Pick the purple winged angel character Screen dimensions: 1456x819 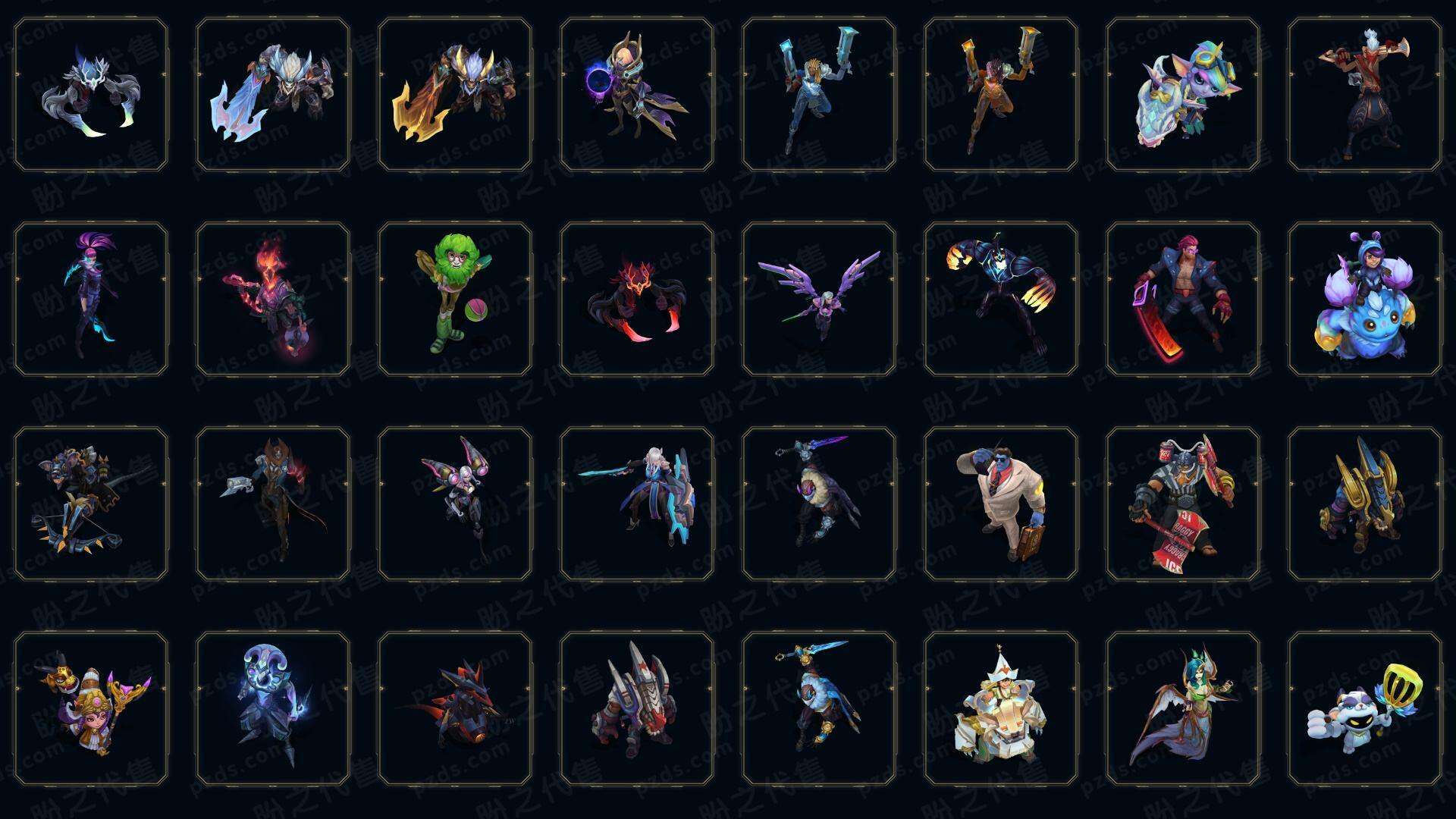click(x=819, y=299)
